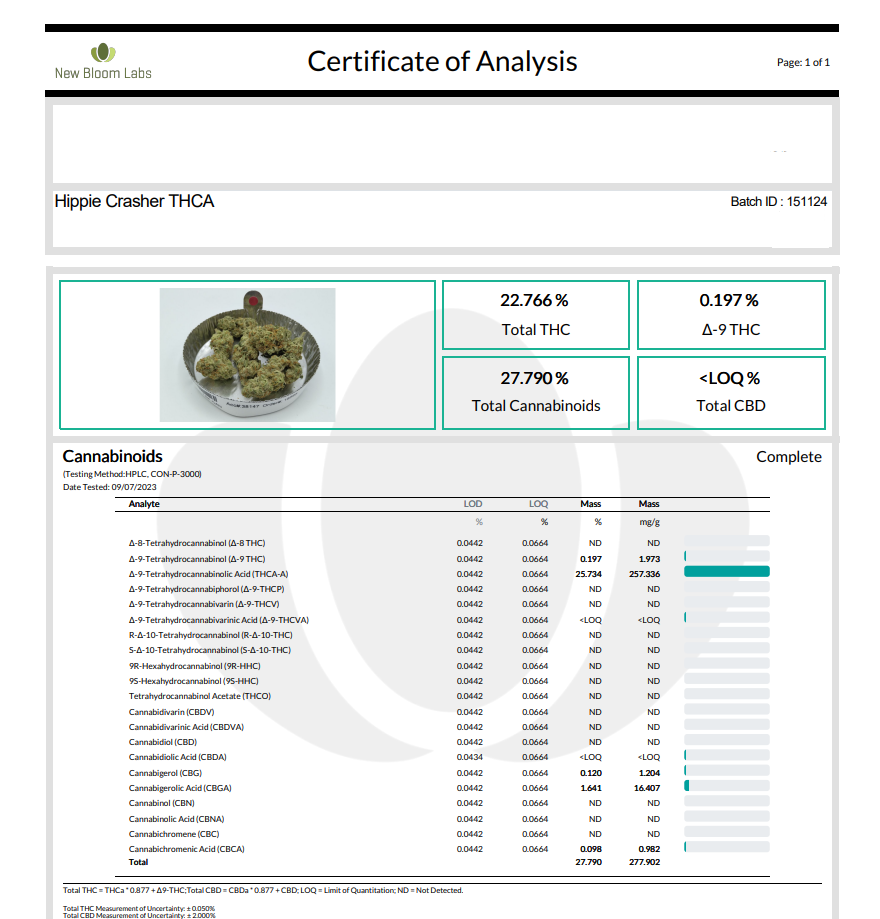Viewport: 880px width, 919px height.
Task: Select the Hippie Crasher THCA product name
Action: (x=134, y=201)
